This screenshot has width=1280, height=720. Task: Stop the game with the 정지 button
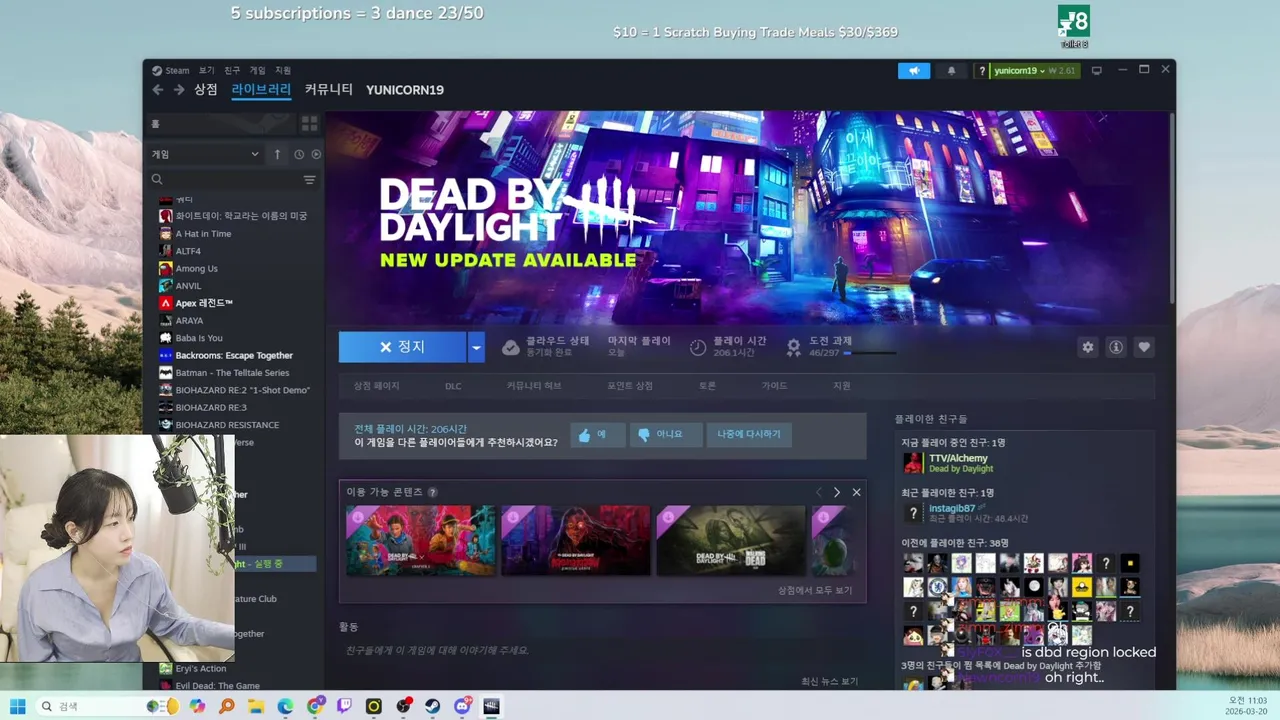[402, 347]
